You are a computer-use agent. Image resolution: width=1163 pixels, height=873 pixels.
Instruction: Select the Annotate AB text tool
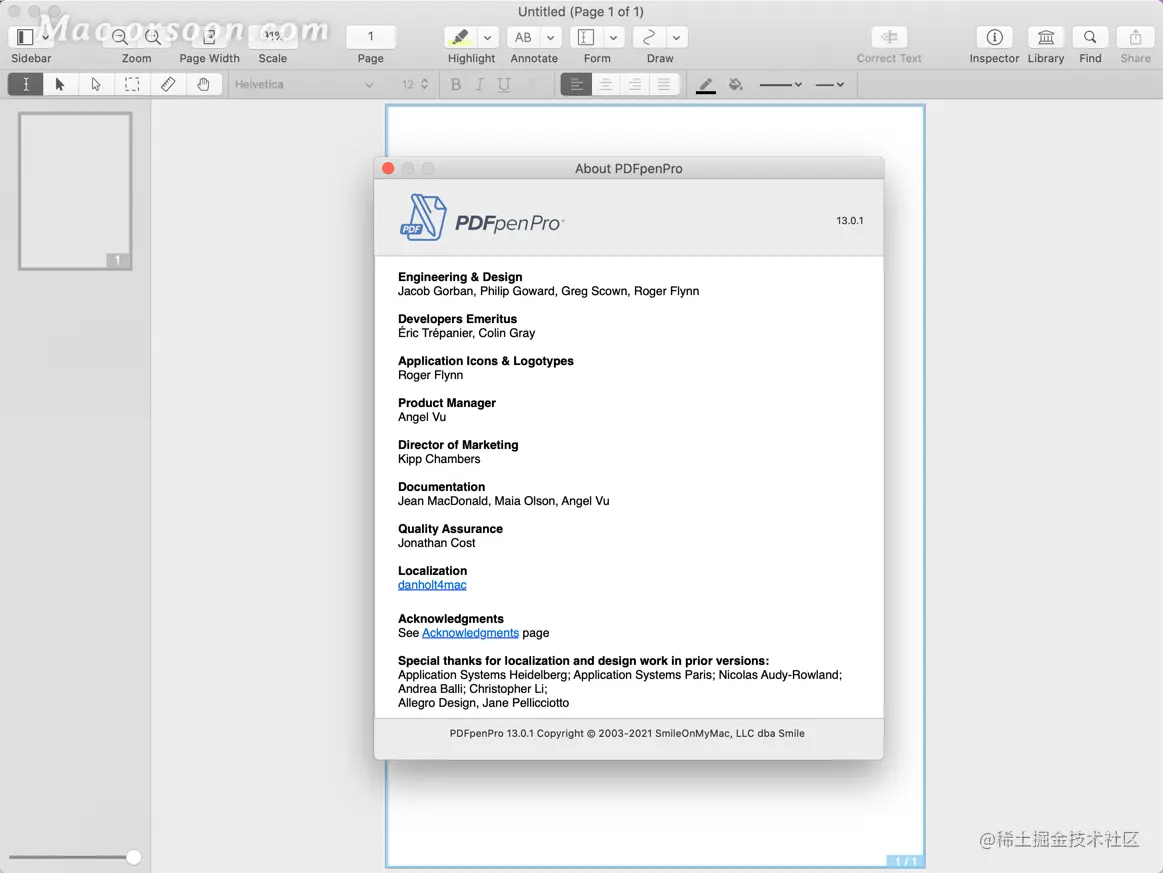(523, 36)
